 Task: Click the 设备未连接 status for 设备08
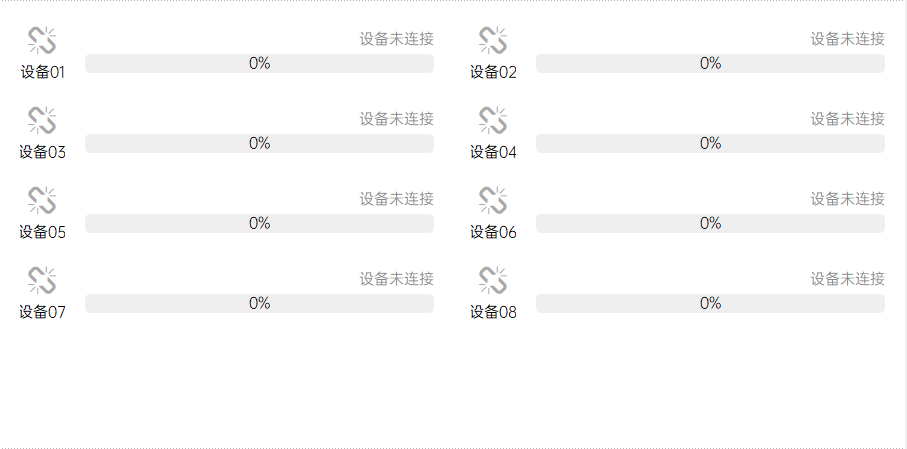coord(847,279)
